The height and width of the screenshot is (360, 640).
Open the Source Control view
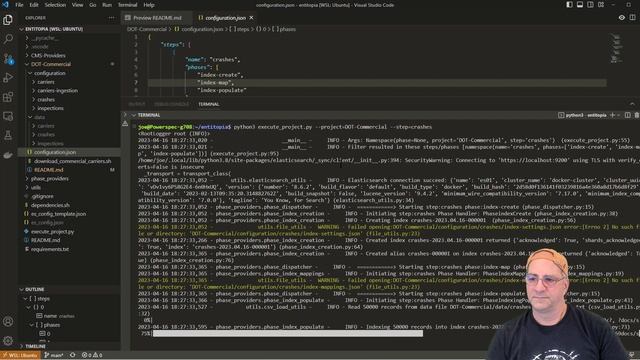[x=8, y=59]
